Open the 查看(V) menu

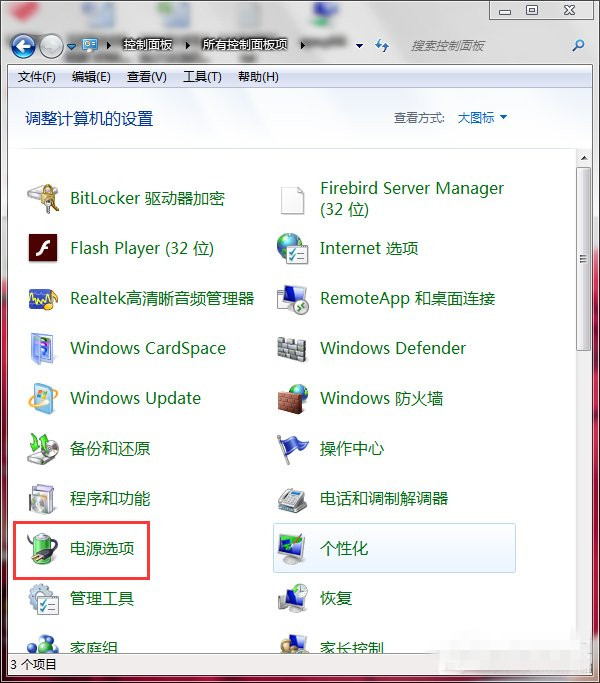[146, 77]
